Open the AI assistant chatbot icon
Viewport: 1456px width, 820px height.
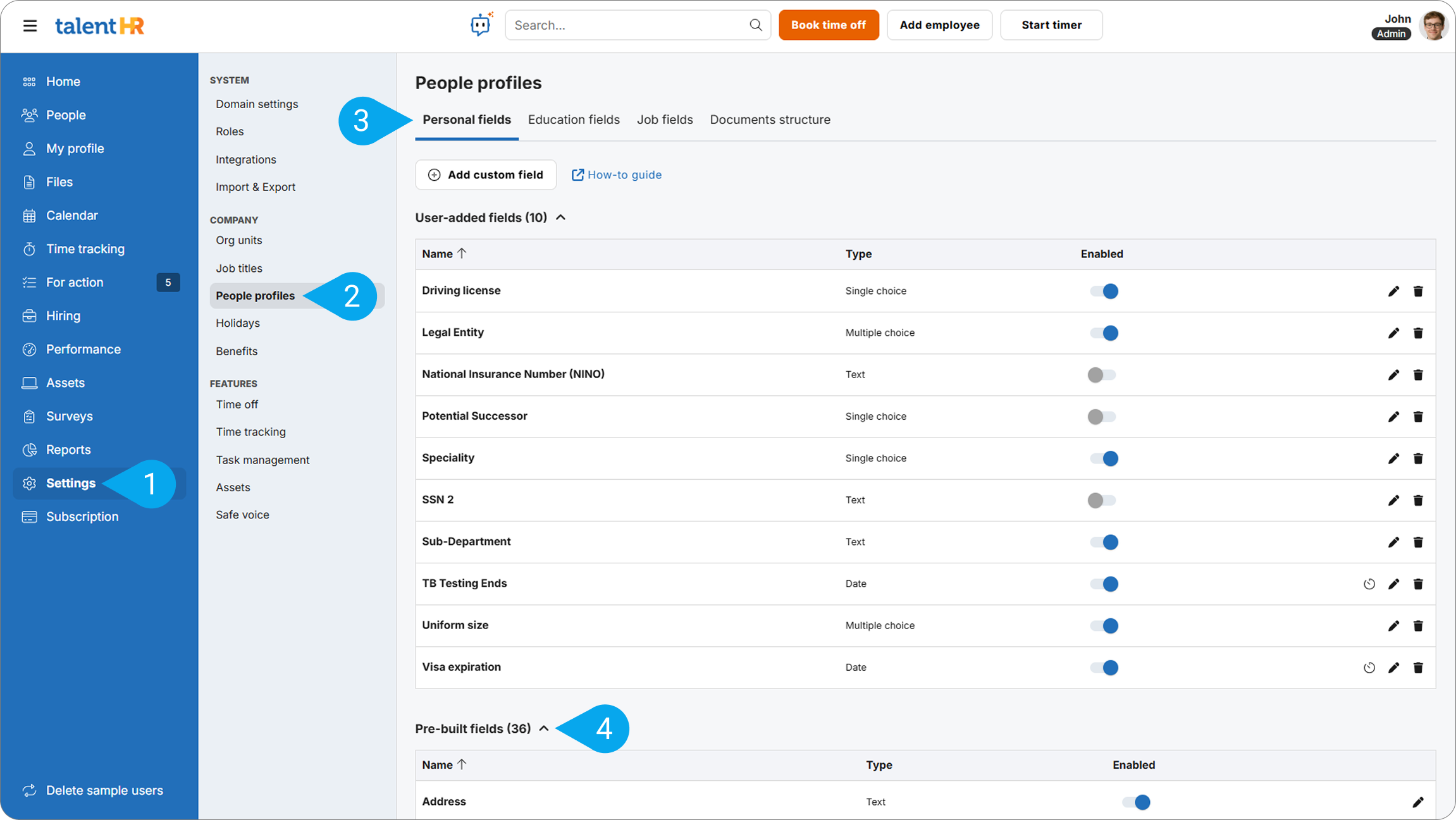tap(481, 25)
